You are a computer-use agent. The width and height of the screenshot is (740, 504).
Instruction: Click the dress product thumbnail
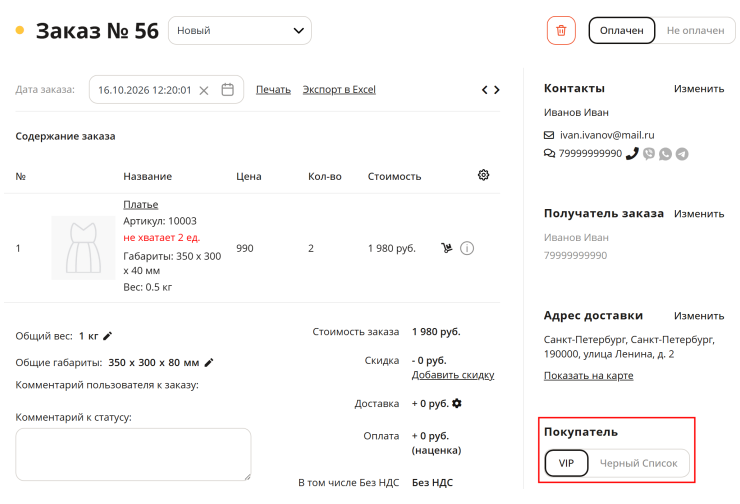[83, 248]
